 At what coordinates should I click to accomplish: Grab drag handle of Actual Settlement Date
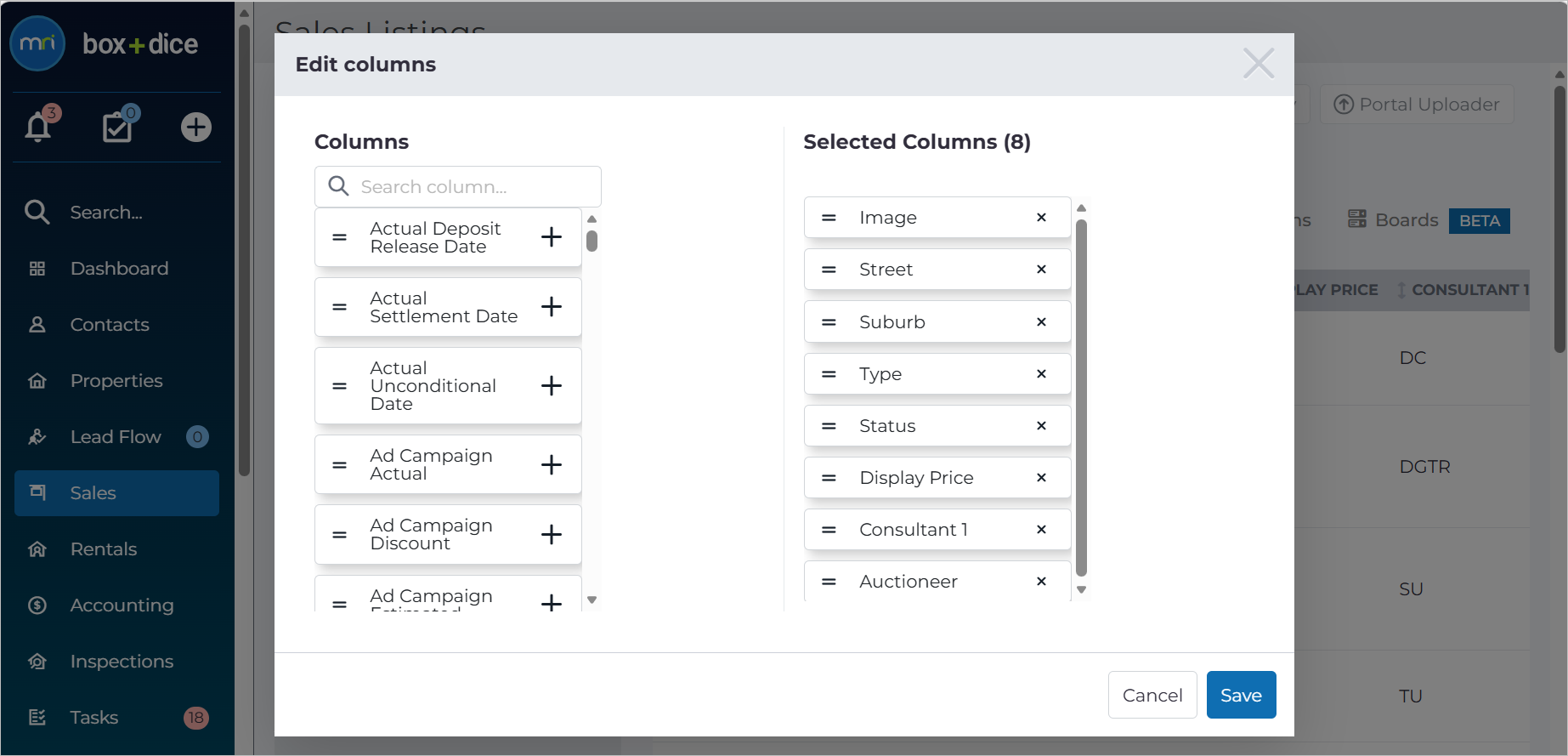(339, 307)
